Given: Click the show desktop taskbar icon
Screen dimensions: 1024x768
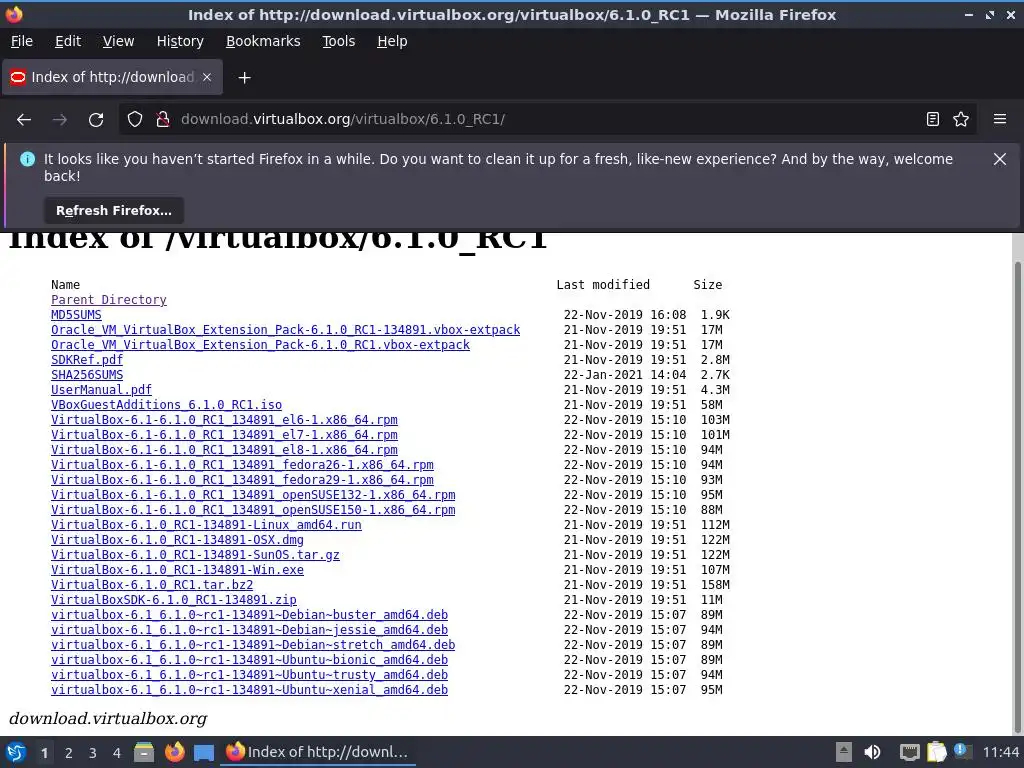Looking at the screenshot, I should tap(204, 752).
